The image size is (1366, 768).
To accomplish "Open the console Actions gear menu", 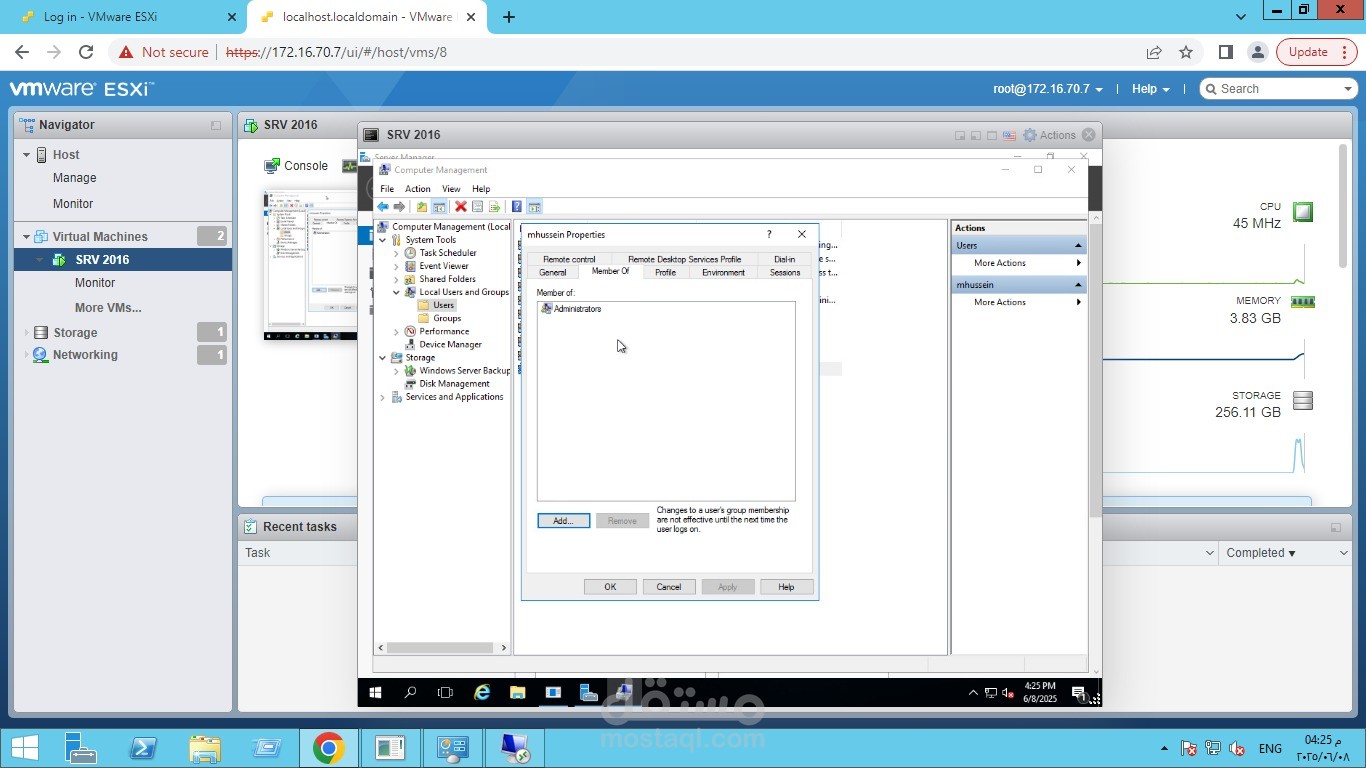I will coord(1049,135).
